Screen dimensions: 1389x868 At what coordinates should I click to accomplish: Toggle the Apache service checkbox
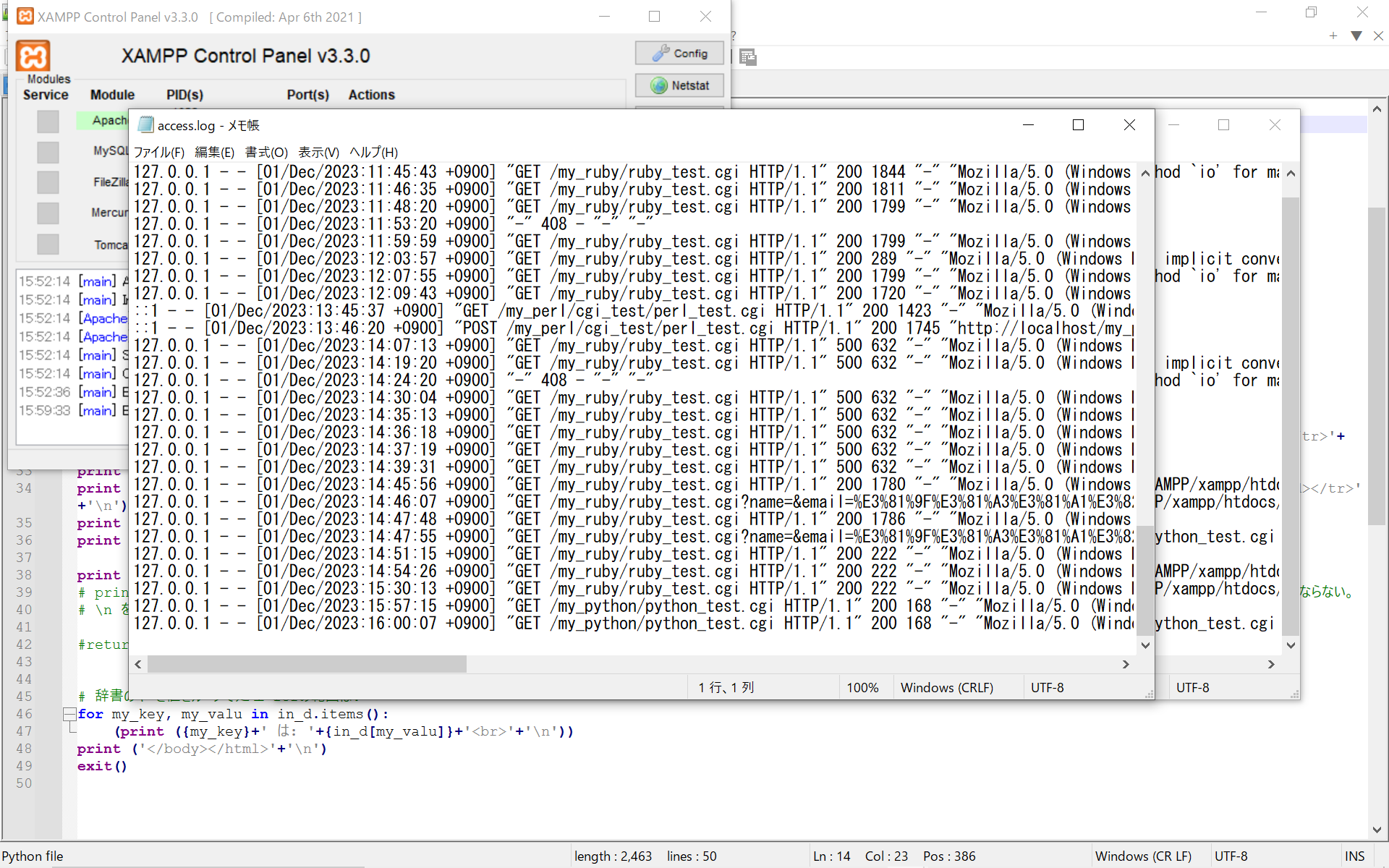[x=48, y=122]
